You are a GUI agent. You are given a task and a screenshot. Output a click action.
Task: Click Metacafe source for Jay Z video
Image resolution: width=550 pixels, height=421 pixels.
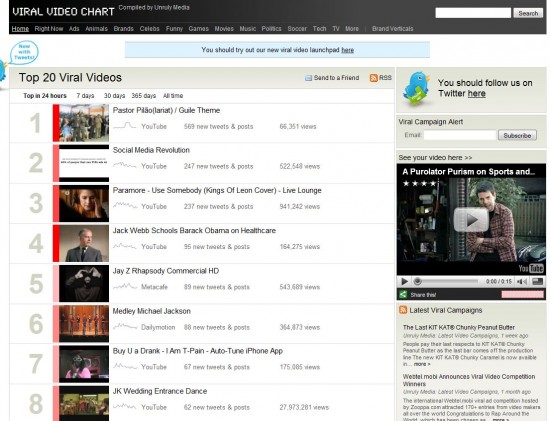click(x=154, y=287)
